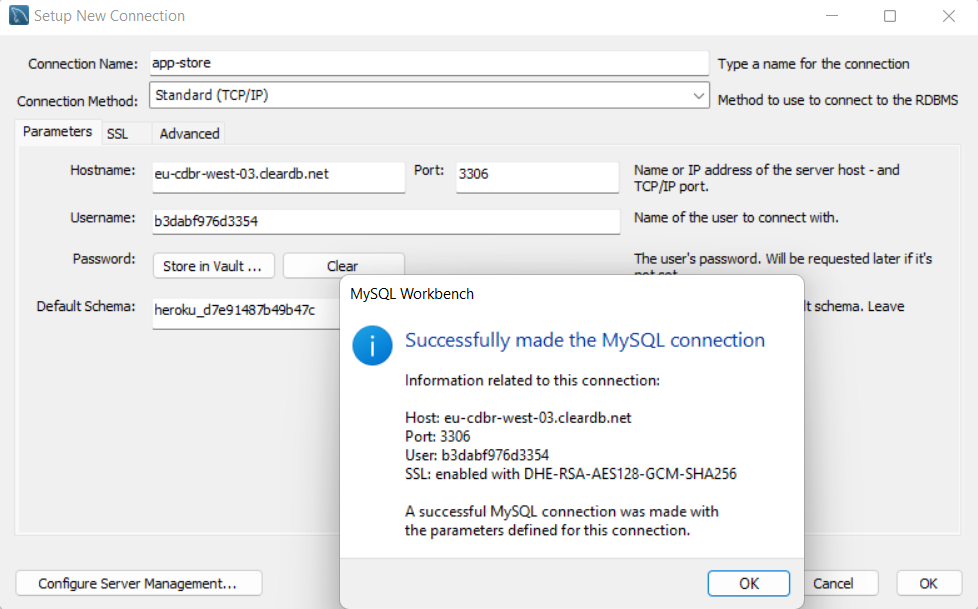This screenshot has width=978, height=609.
Task: Click the 'Connection Method:' label
Action: point(77,101)
